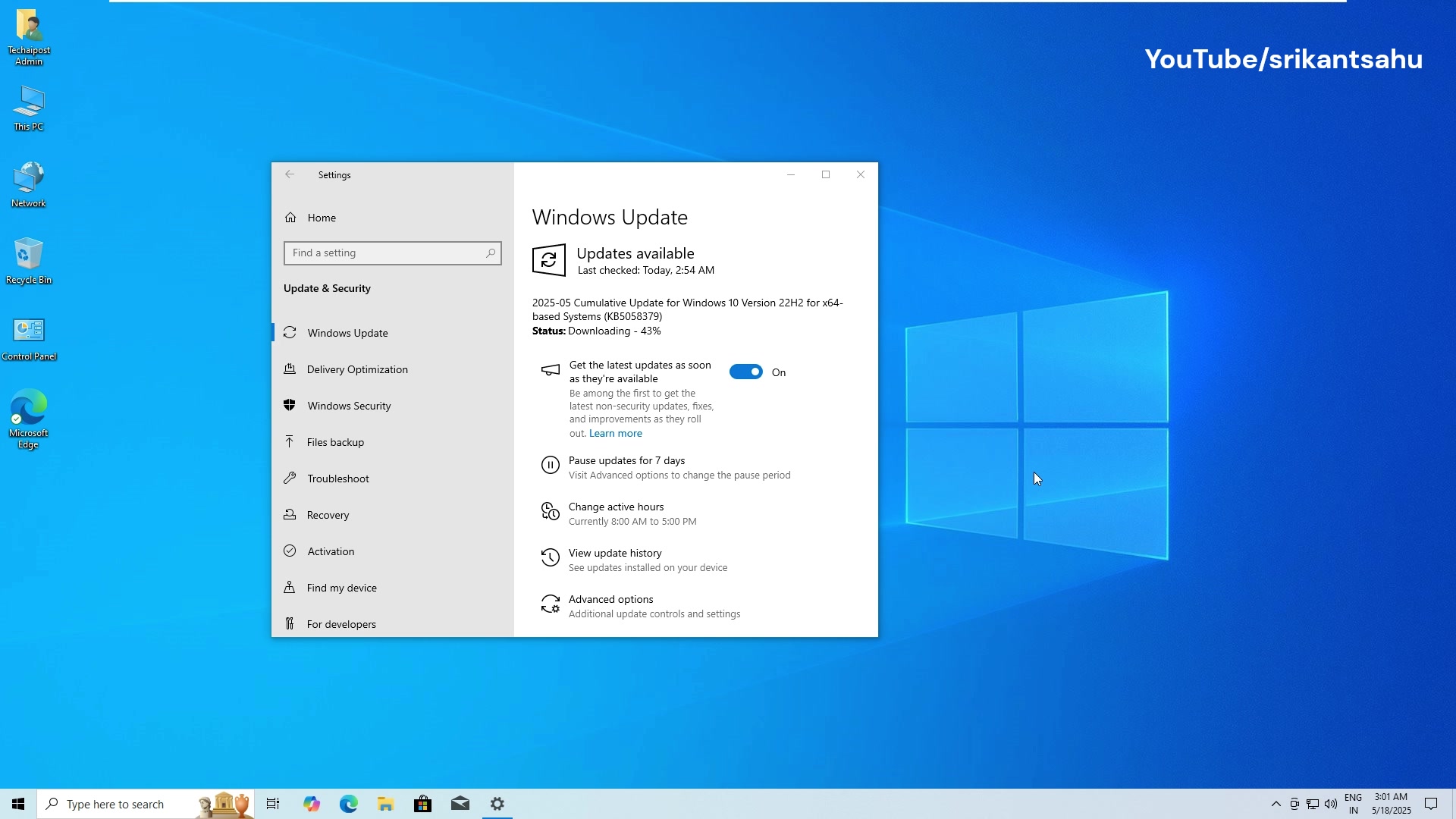Select the Activation section

click(x=329, y=551)
